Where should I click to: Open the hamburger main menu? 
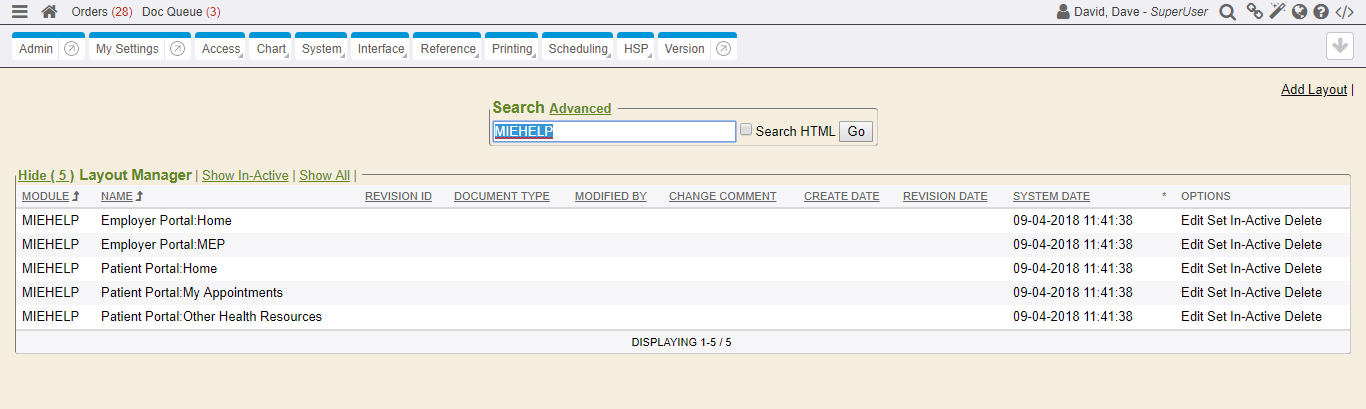point(20,12)
